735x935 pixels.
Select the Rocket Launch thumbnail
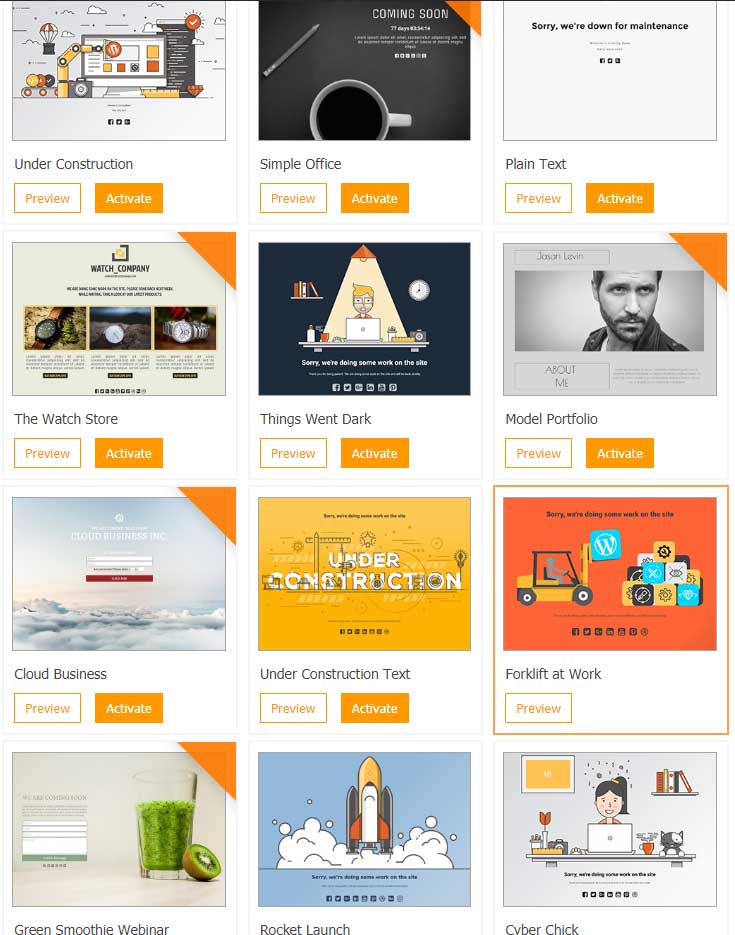pyautogui.click(x=364, y=829)
